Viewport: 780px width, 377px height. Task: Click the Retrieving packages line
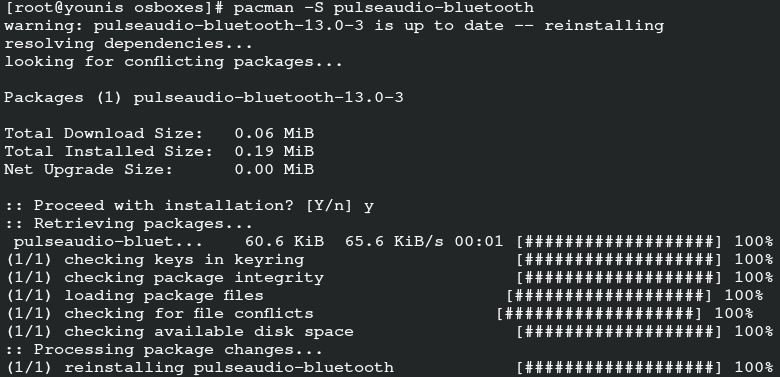click(x=129, y=223)
